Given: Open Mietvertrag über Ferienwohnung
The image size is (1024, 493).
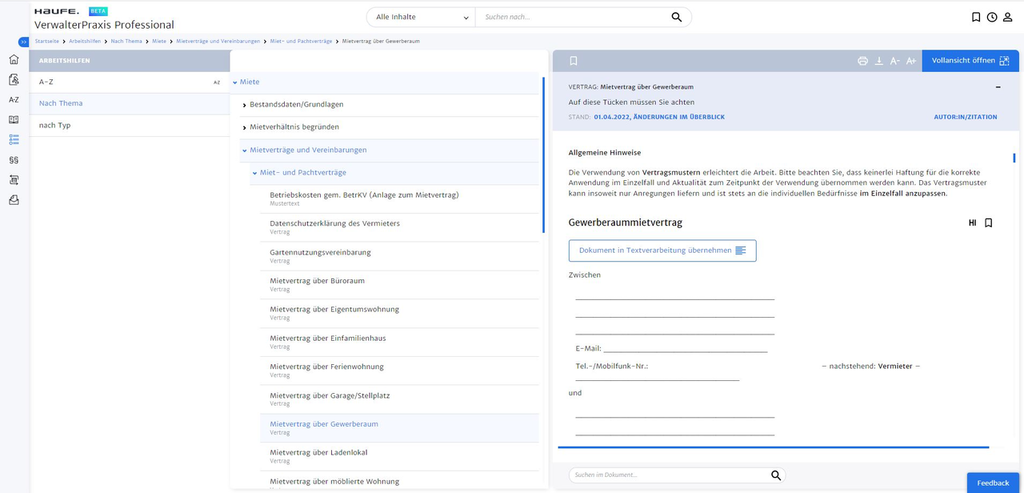Looking at the screenshot, I should [x=399, y=370].
